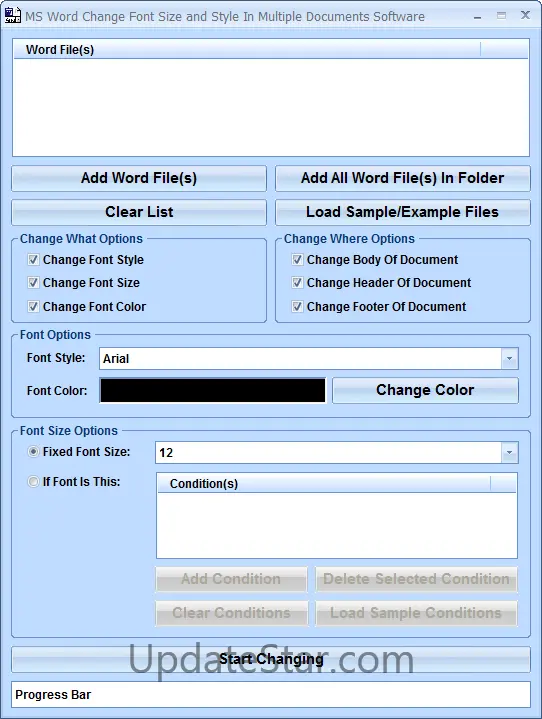Clear the file list
The height and width of the screenshot is (719, 542).
point(139,212)
